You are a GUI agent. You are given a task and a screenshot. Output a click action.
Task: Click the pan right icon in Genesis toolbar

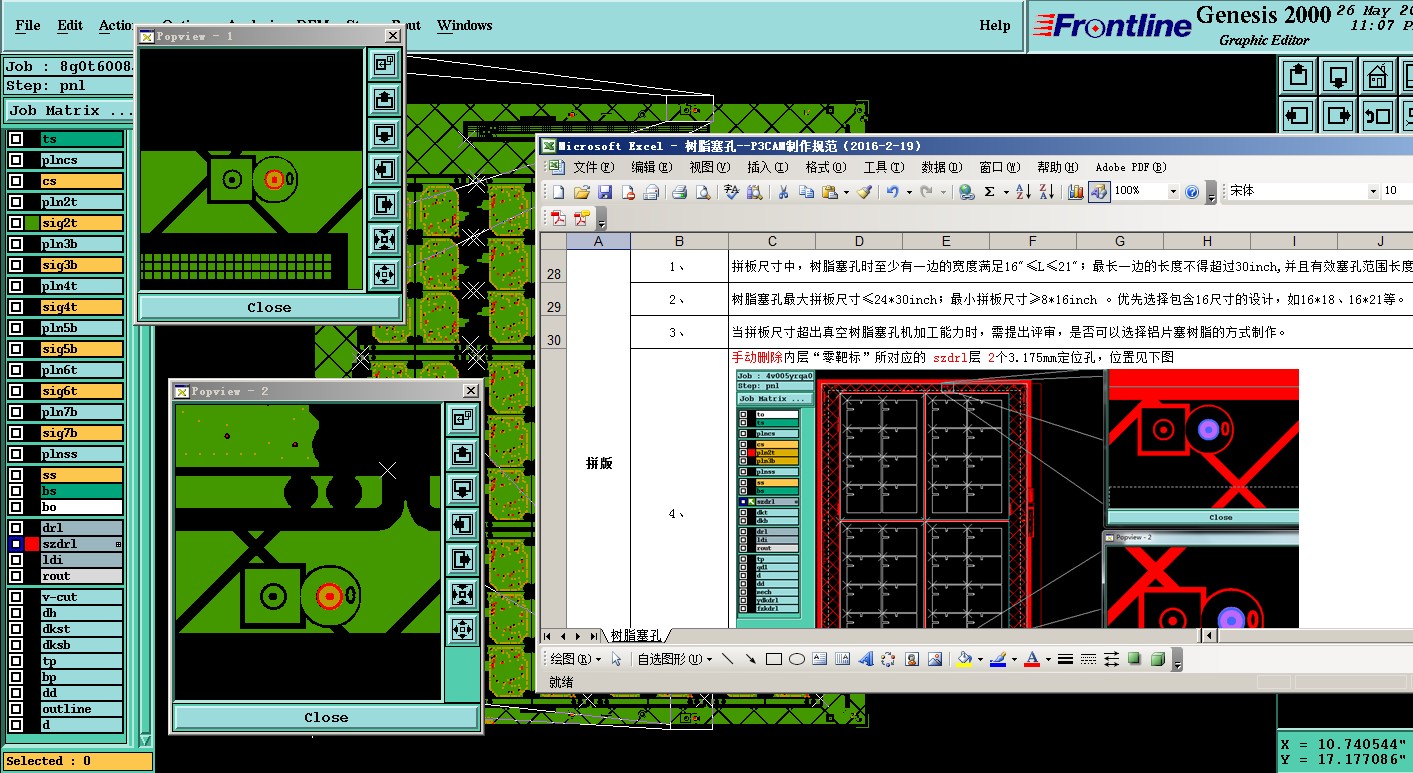pyautogui.click(x=1338, y=114)
